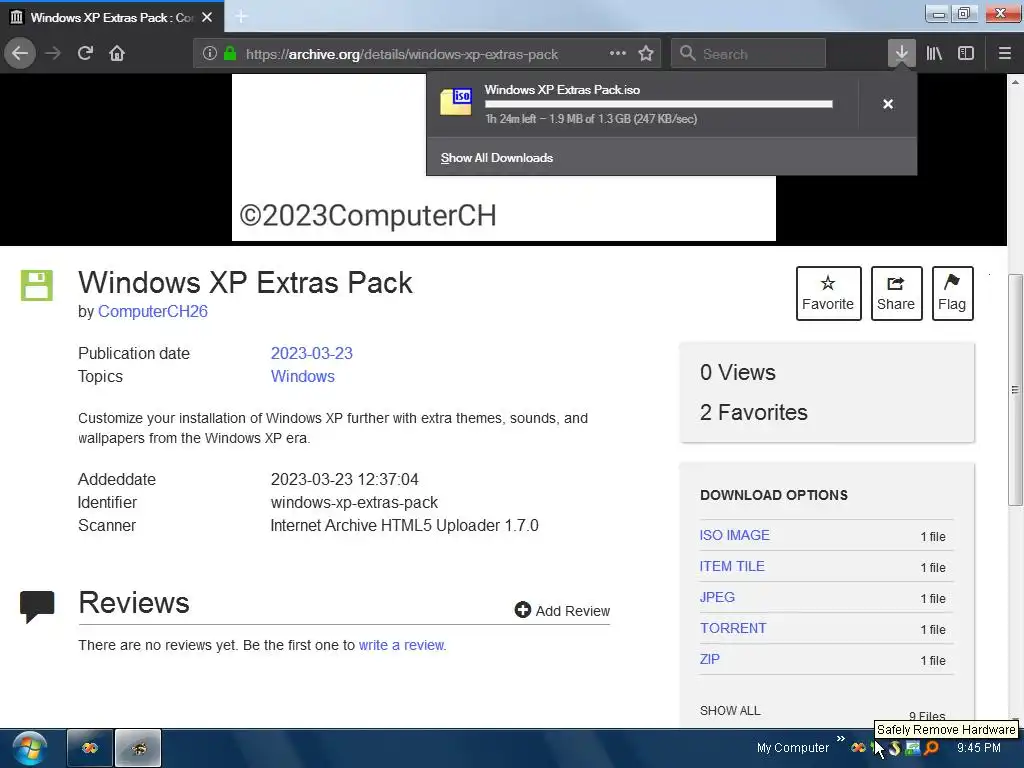Screen dimensions: 1024x768
Task: Download the JPEG option
Action: [x=717, y=598]
